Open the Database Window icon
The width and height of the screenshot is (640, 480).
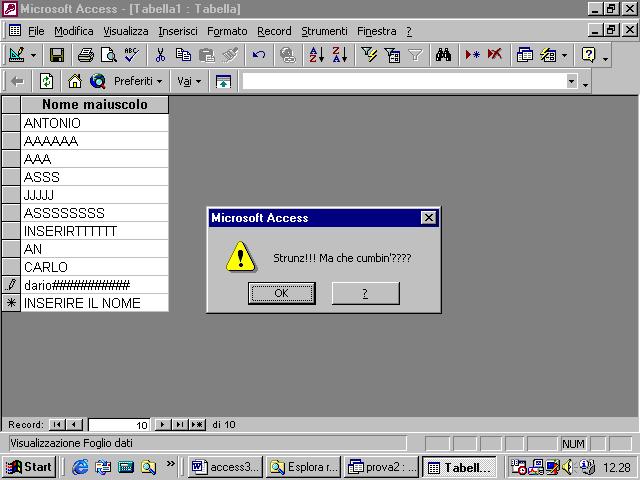524,55
